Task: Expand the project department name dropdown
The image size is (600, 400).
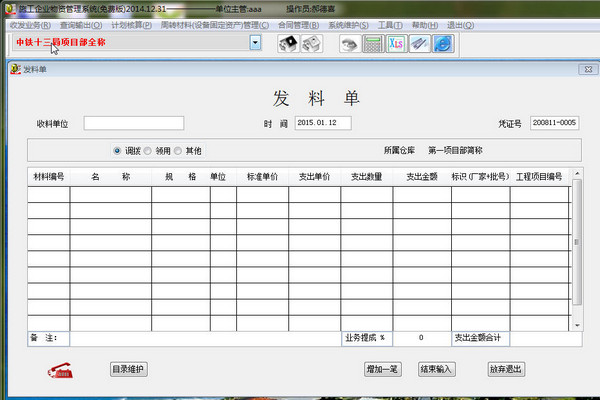Action: click(x=255, y=42)
